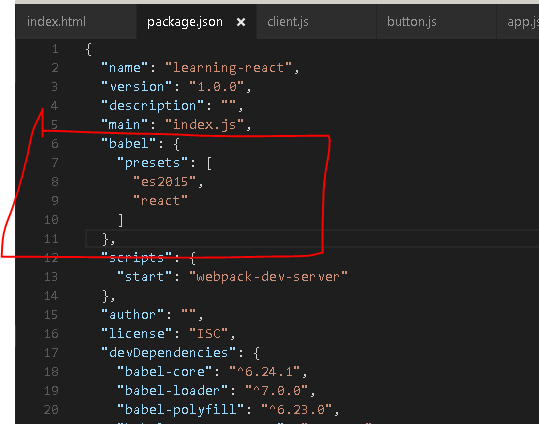Click the "devDependencies" key
The image size is (539, 424).
pos(168,352)
